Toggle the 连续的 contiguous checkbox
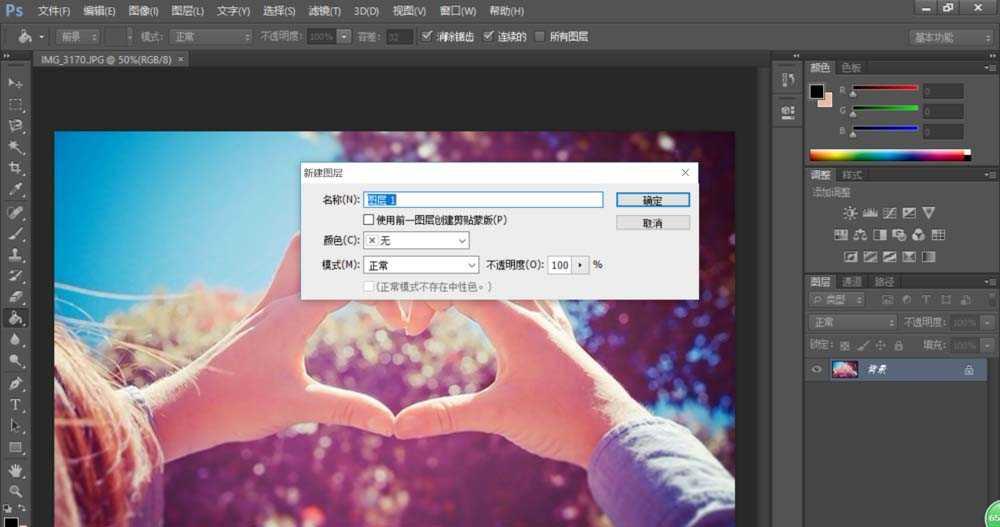This screenshot has height=527, width=1000. pos(488,36)
